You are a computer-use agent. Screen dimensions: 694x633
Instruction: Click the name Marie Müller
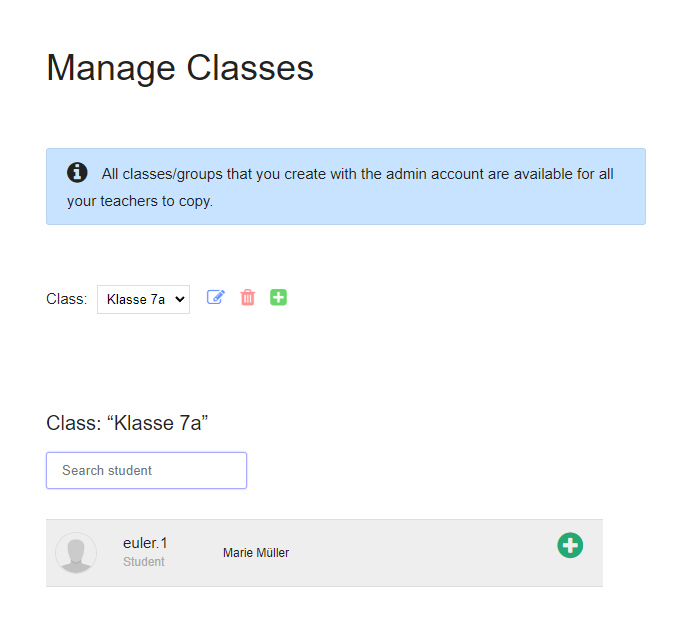(x=256, y=553)
